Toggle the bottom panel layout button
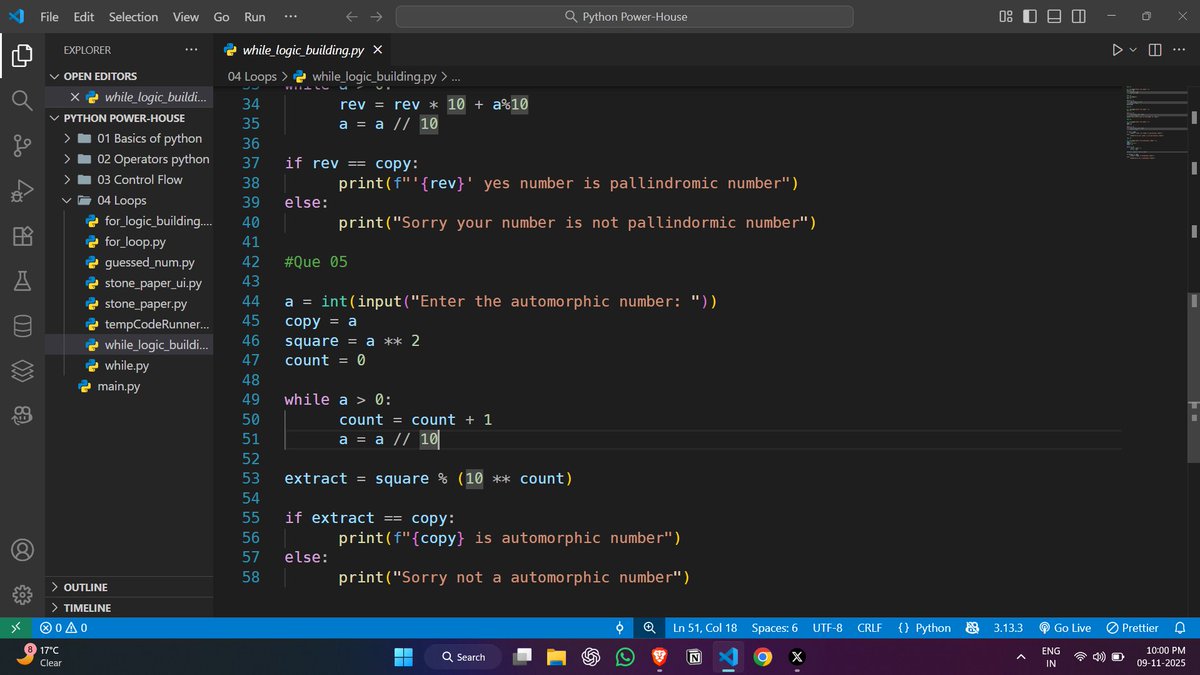This screenshot has height=675, width=1200. pos(1054,17)
